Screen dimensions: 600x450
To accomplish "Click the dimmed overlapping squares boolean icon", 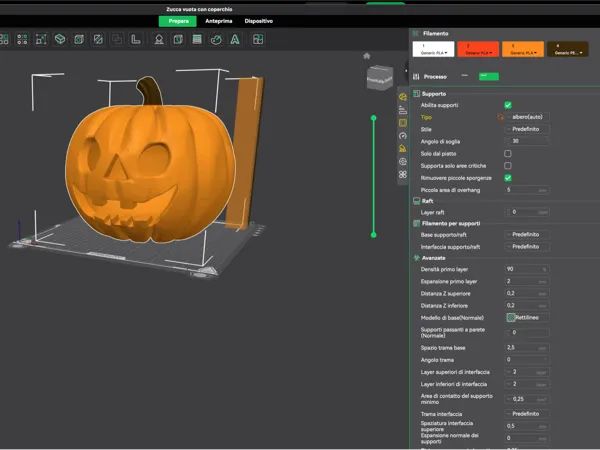I will tap(117, 39).
